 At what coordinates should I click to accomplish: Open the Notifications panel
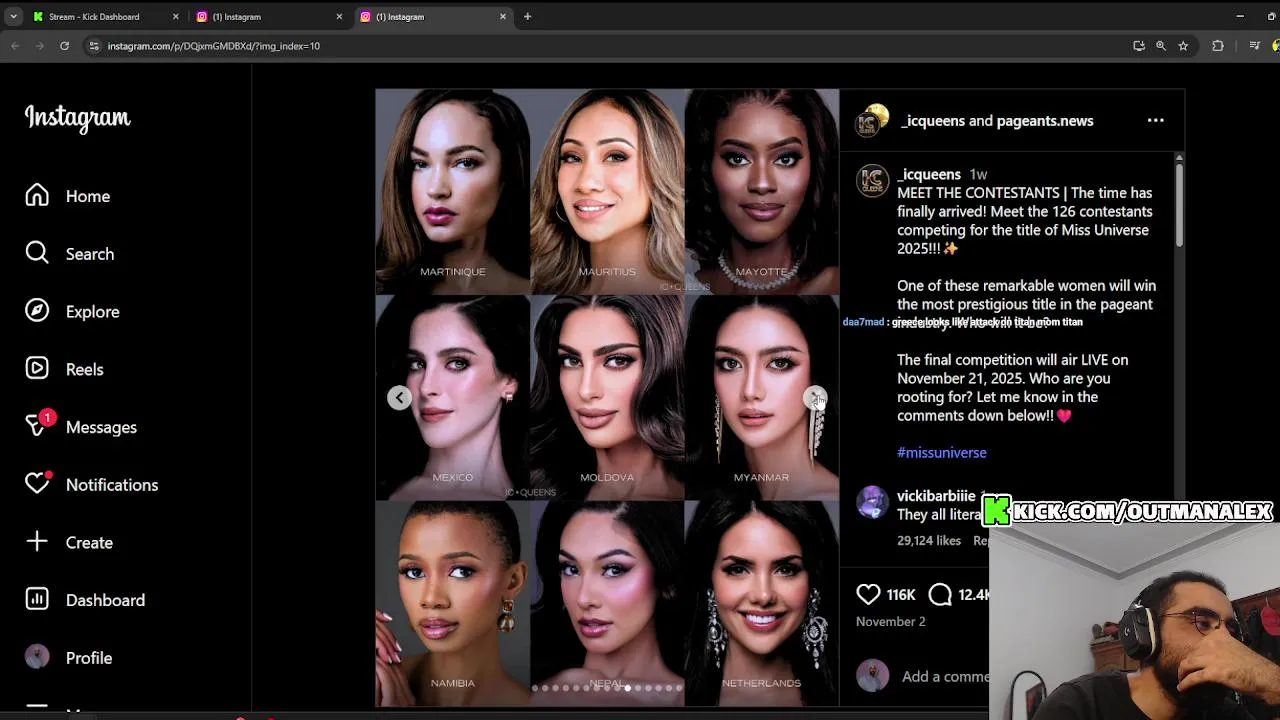coord(92,485)
